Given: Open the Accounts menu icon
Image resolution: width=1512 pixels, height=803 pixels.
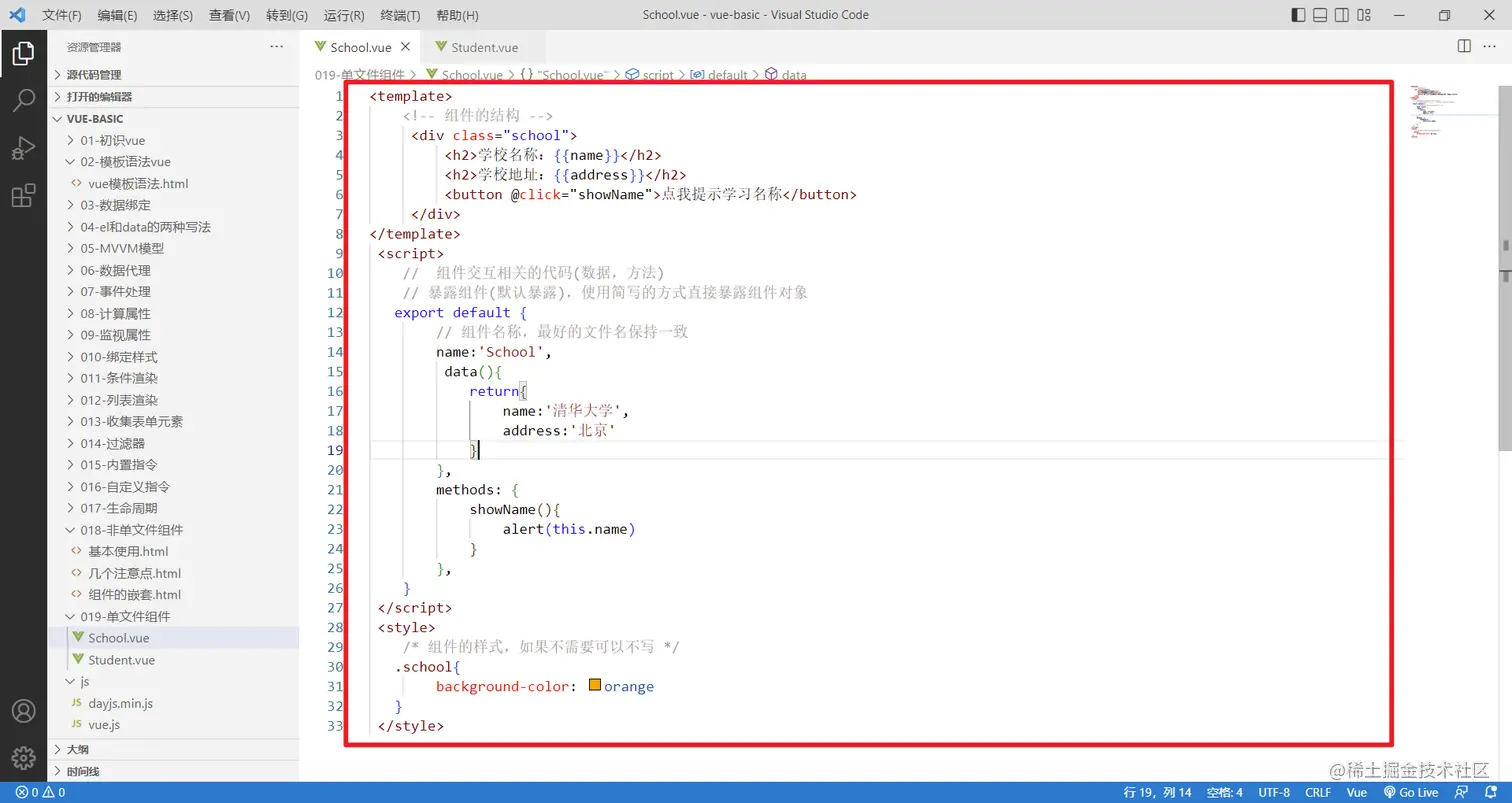Looking at the screenshot, I should (x=23, y=711).
